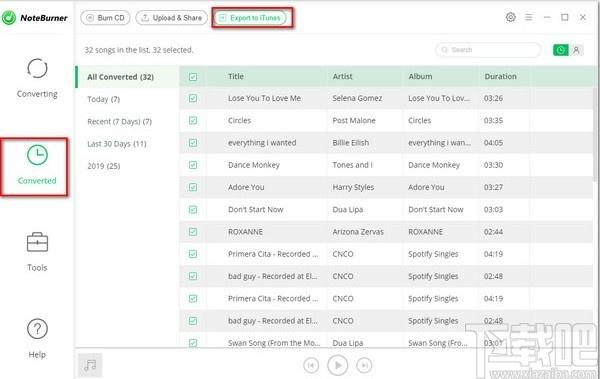Open the Converting section in the sidebar
The height and width of the screenshot is (379, 600).
(37, 78)
